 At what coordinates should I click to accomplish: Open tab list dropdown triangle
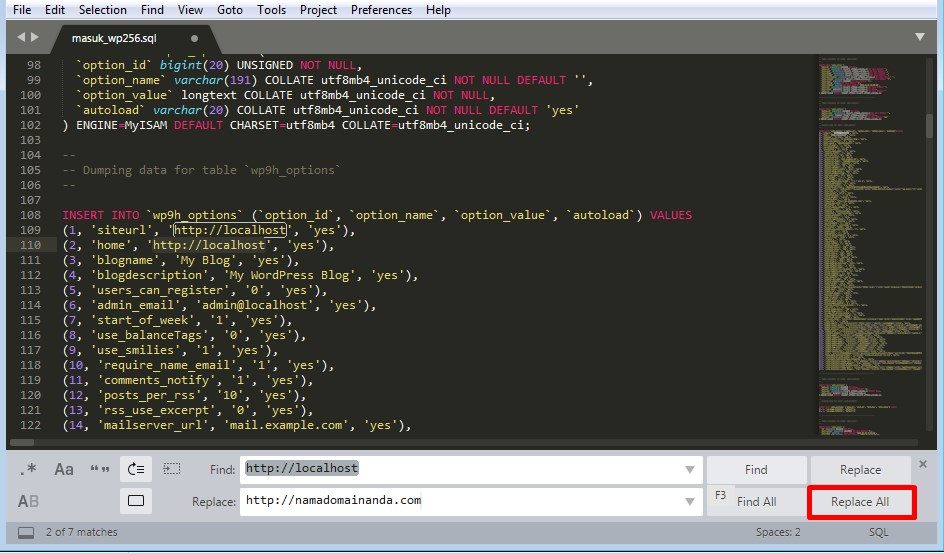click(920, 37)
